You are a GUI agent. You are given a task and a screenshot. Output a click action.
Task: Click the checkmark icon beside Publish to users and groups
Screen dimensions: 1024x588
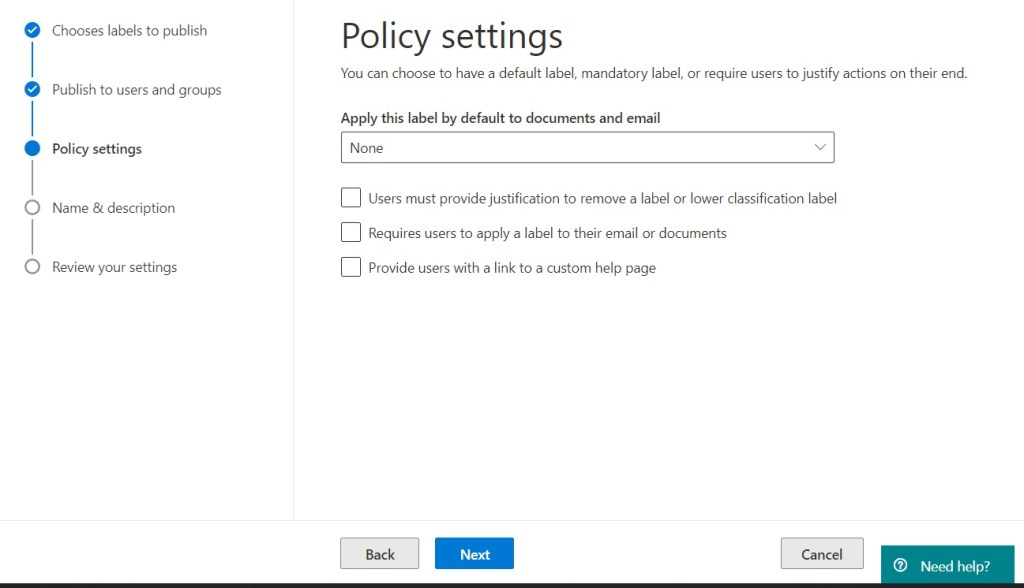(x=32, y=90)
